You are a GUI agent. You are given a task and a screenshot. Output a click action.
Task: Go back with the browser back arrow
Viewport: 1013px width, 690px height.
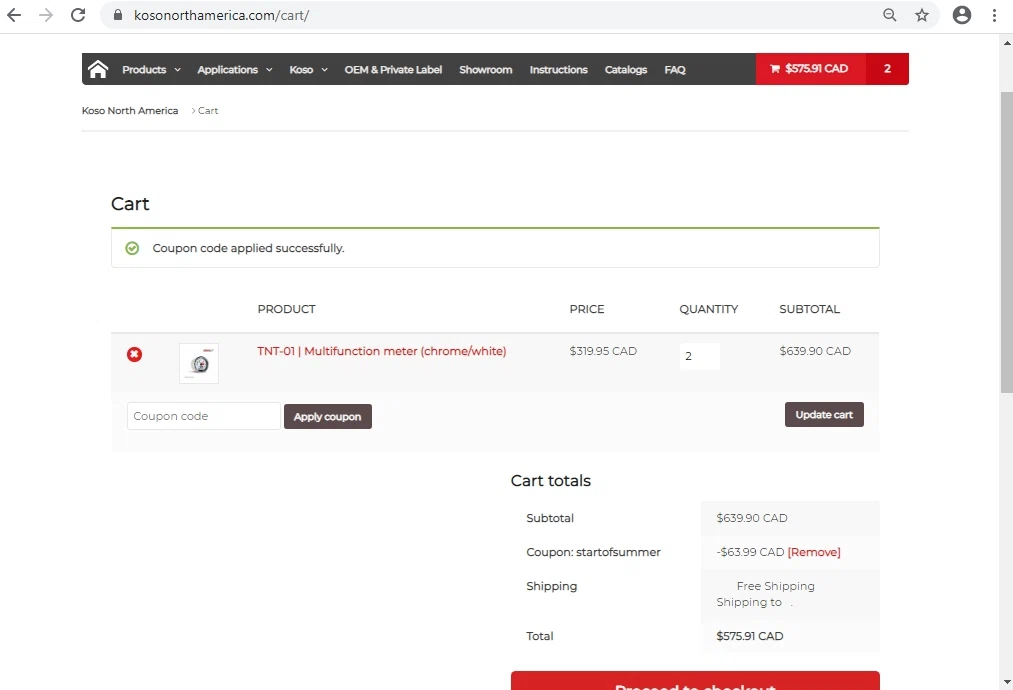(14, 15)
